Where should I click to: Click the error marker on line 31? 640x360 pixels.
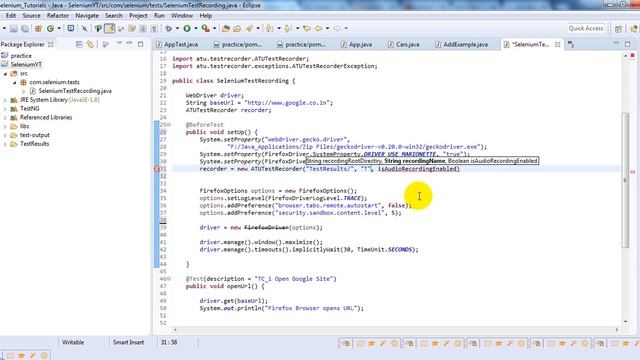[157, 169]
